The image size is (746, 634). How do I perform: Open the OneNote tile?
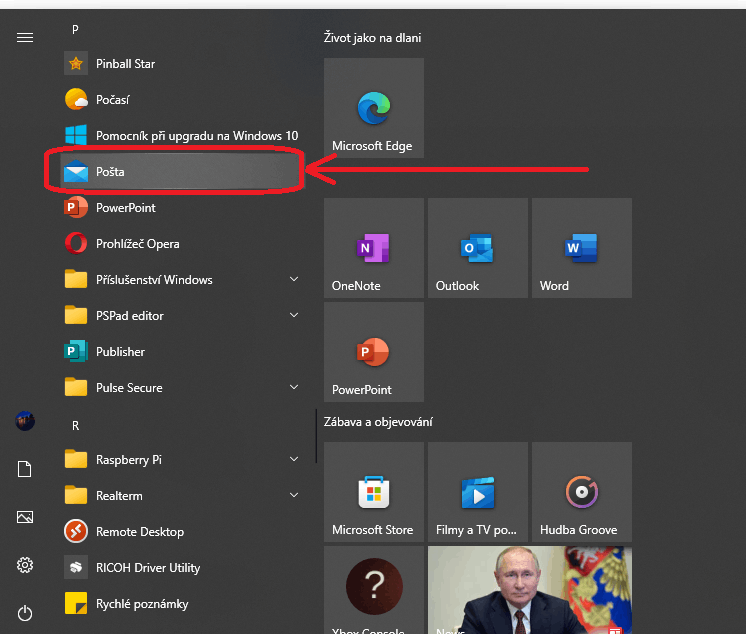pos(374,248)
